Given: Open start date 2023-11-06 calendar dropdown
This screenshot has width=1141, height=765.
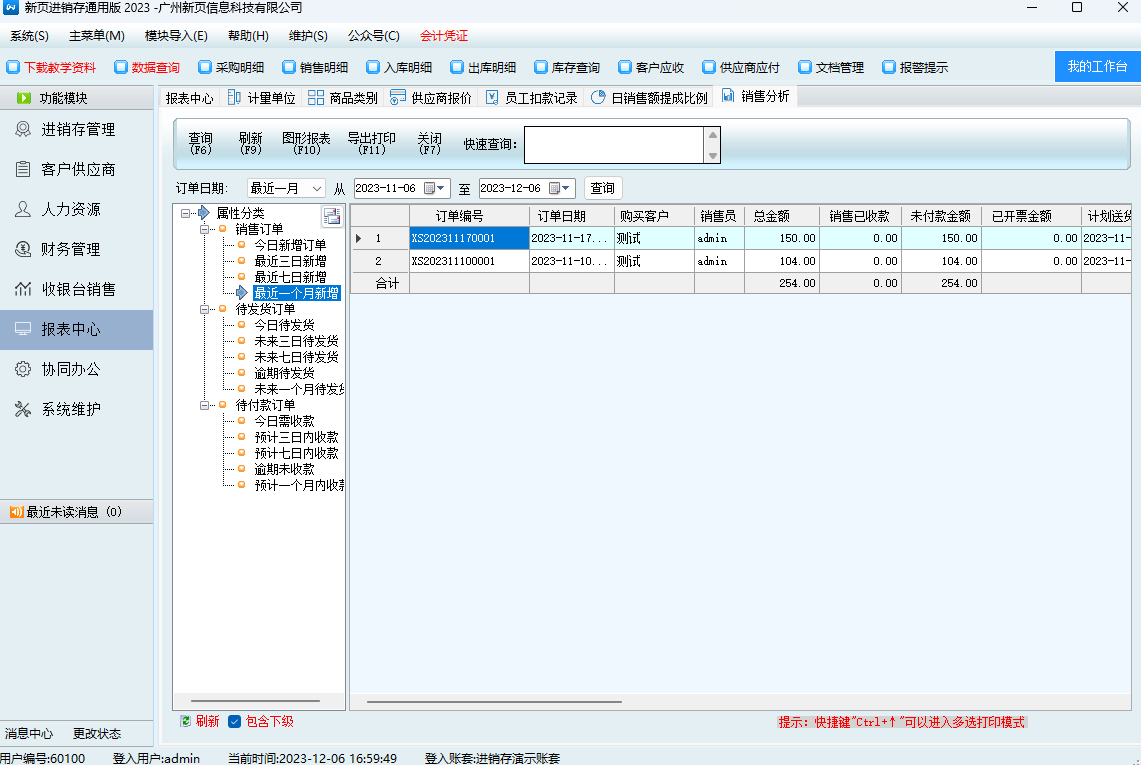Looking at the screenshot, I should [440, 189].
